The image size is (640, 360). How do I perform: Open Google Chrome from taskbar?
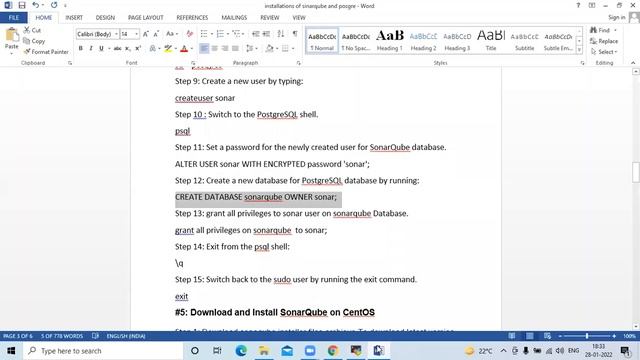pos(333,351)
